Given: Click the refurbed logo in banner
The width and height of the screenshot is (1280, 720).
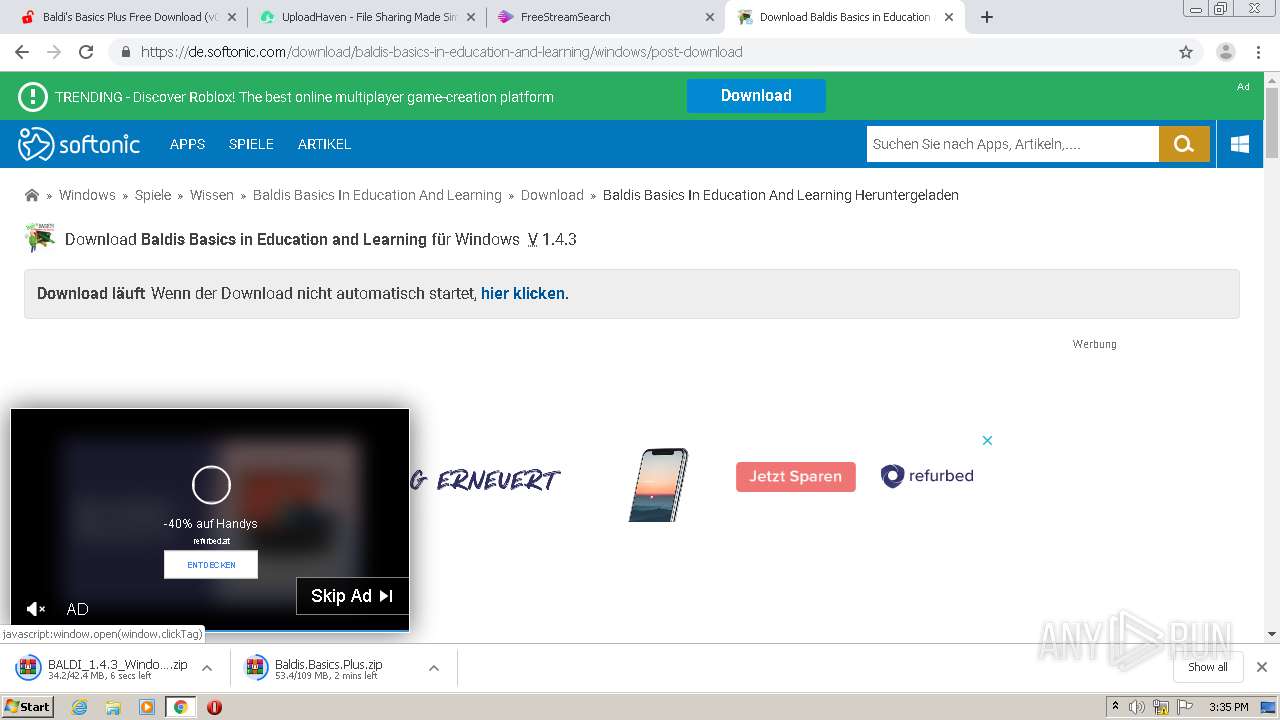Looking at the screenshot, I should click(927, 476).
